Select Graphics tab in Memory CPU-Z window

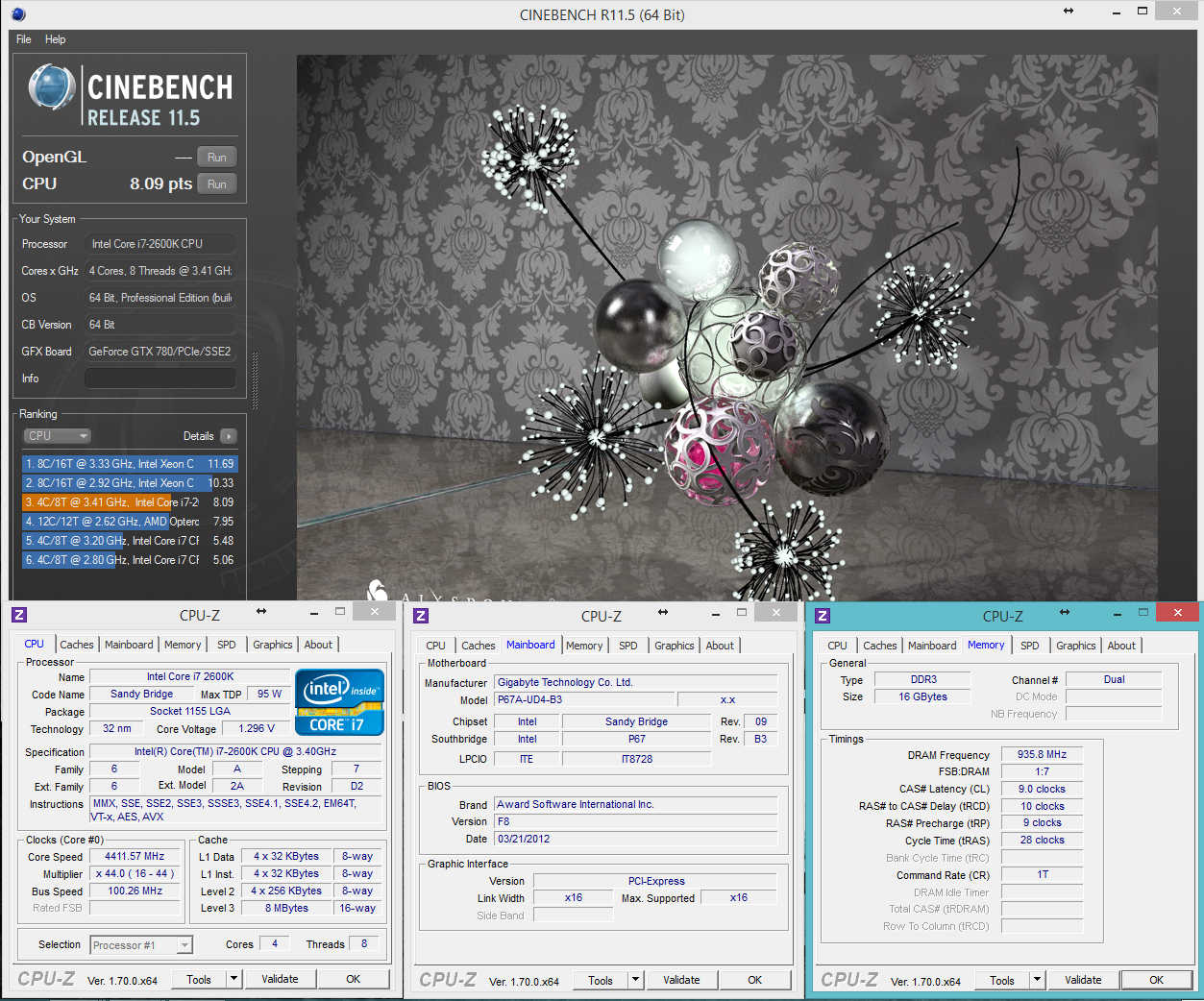pyautogui.click(x=1076, y=646)
